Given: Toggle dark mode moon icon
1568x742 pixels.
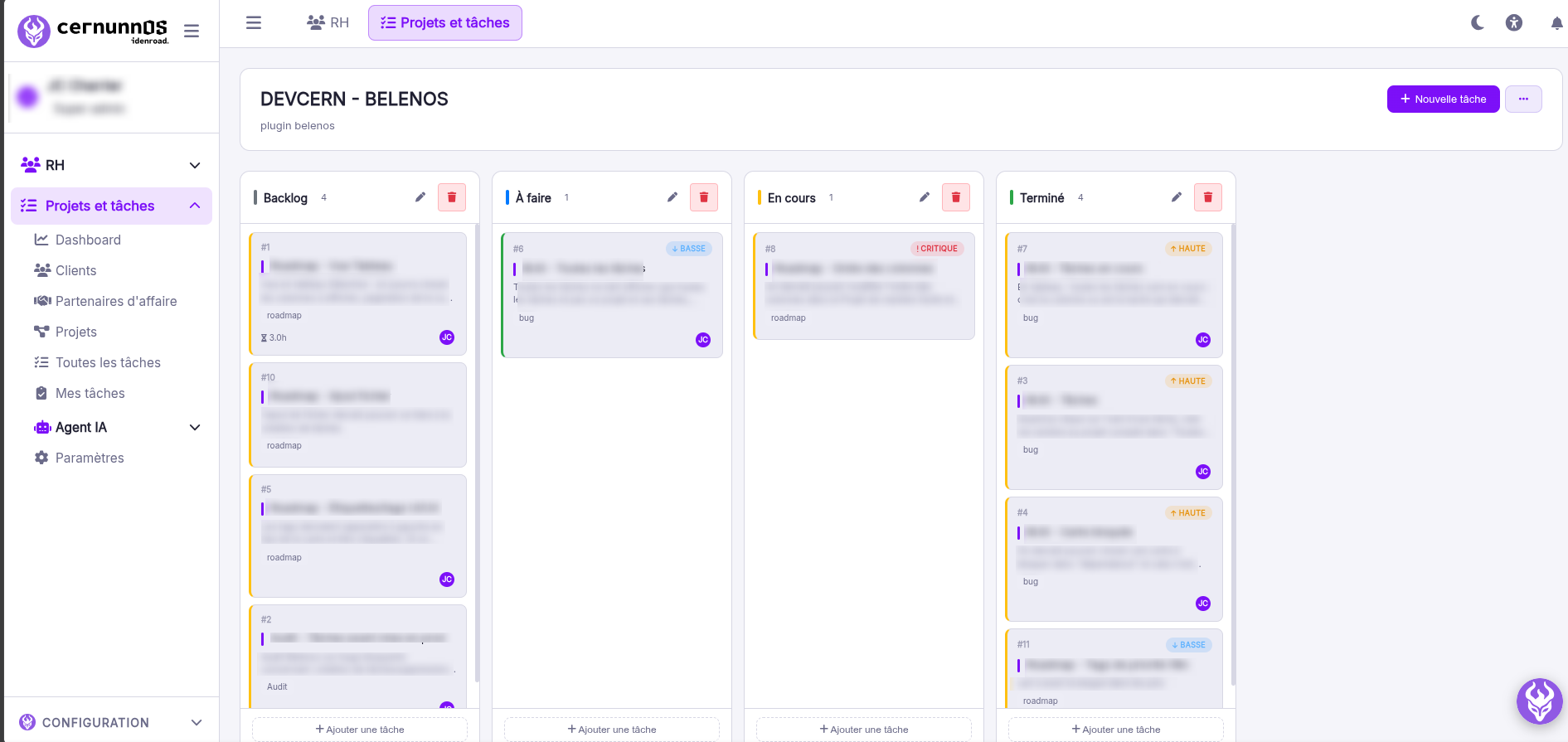Looking at the screenshot, I should [x=1478, y=22].
